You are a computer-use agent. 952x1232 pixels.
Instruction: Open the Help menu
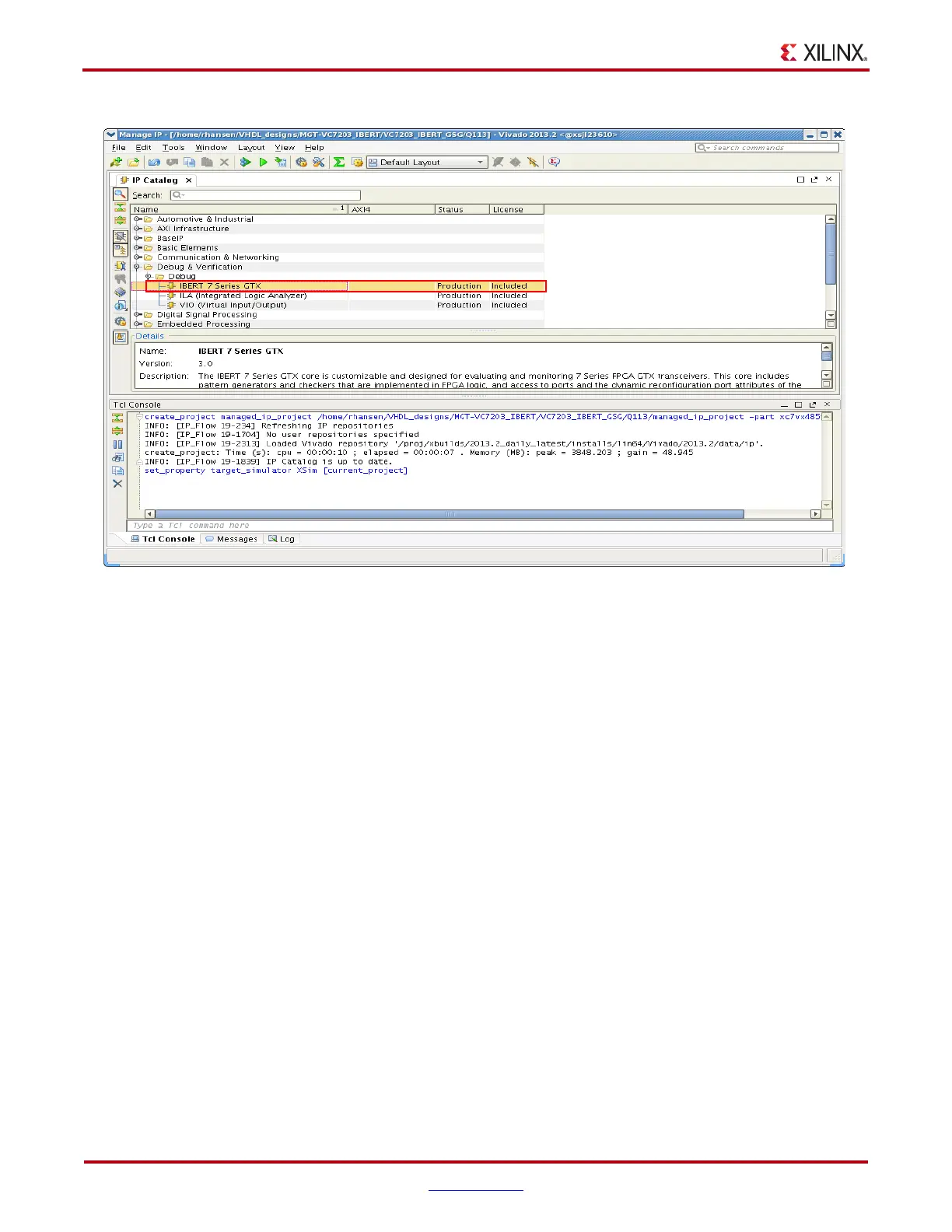(314, 148)
